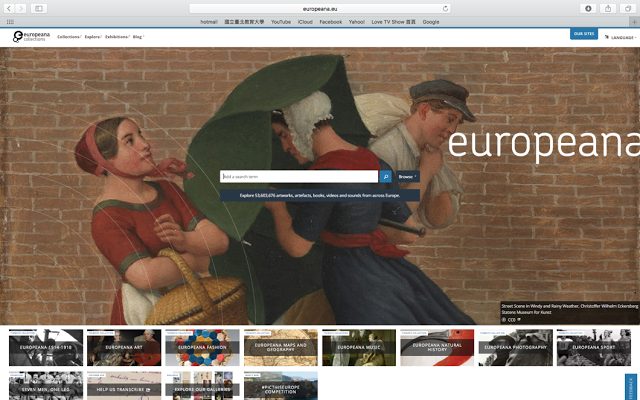Open the Browse dropdown
This screenshot has width=640, height=400.
pos(408,177)
